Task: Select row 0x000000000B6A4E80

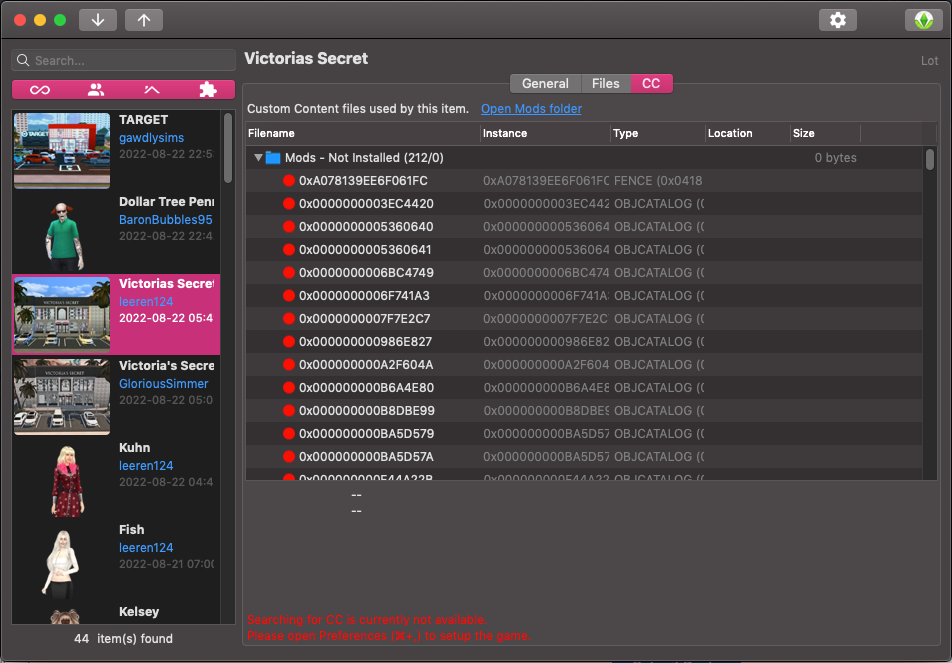Action: coord(583,387)
